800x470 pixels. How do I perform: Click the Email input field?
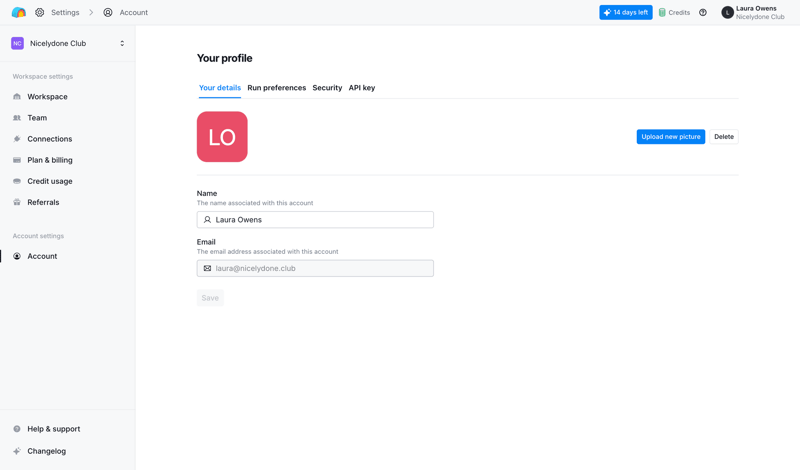coord(315,268)
